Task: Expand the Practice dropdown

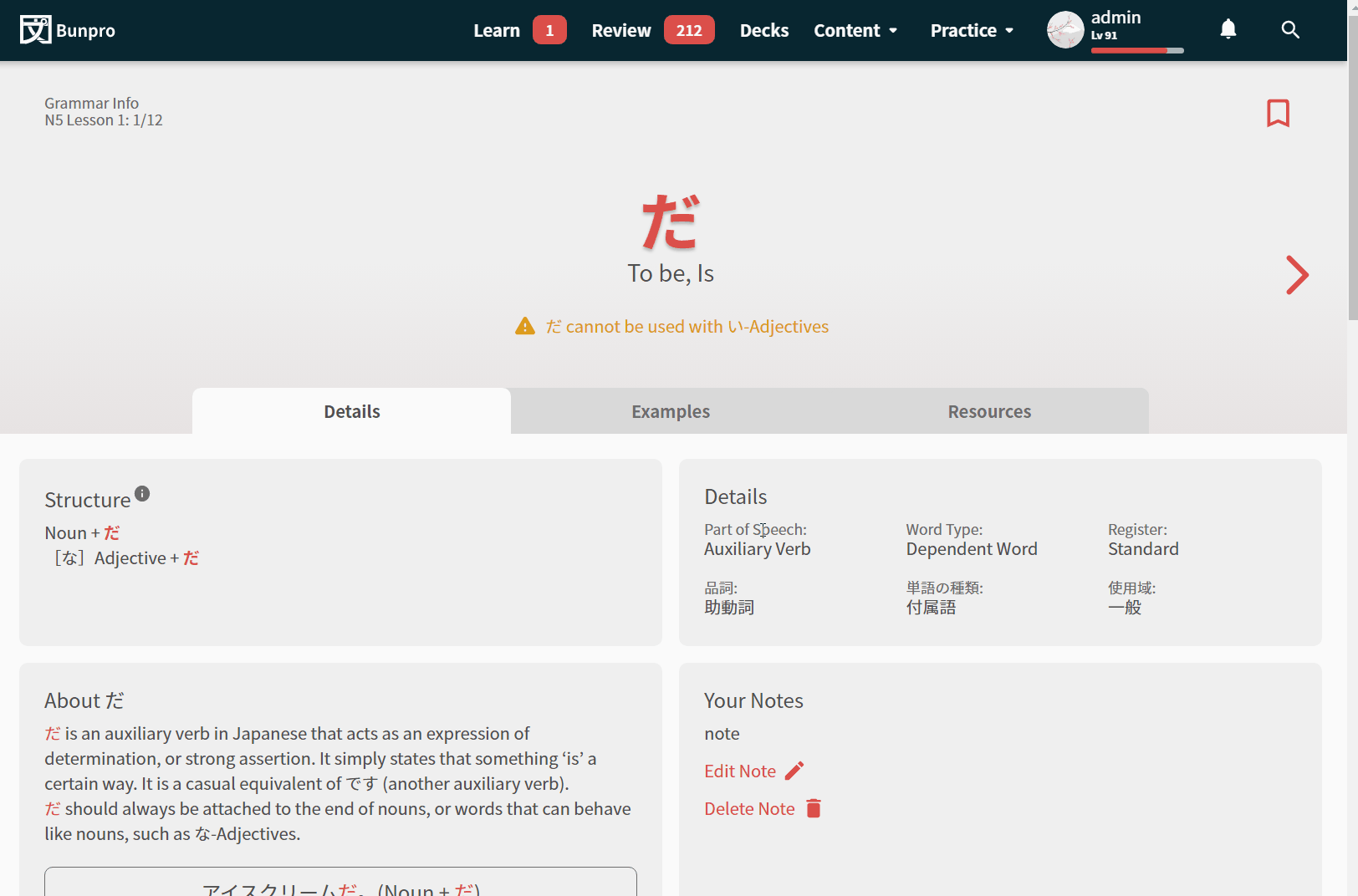Action: click(972, 30)
